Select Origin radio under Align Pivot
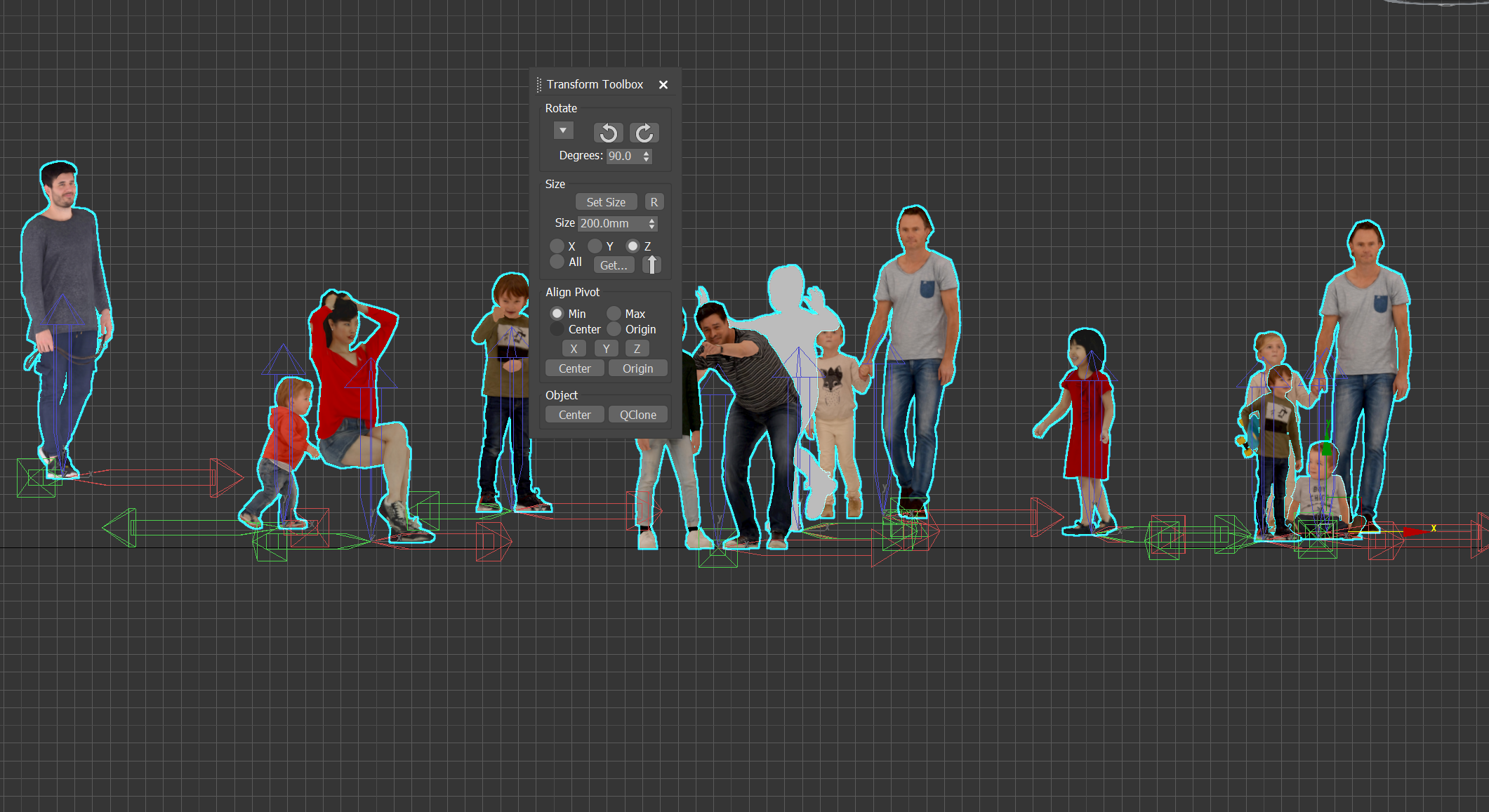 pyautogui.click(x=614, y=329)
